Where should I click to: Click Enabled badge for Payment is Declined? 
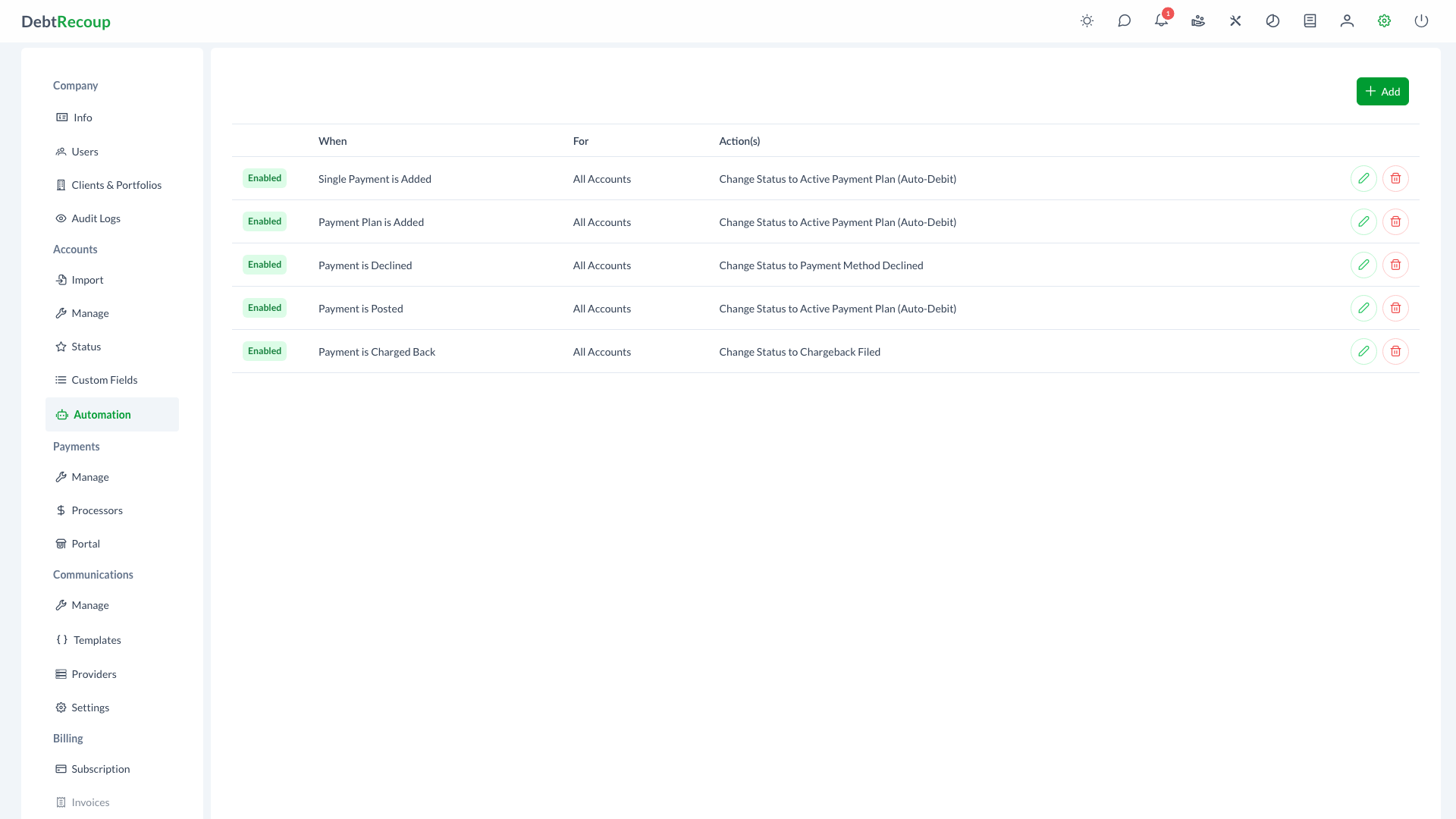265,265
